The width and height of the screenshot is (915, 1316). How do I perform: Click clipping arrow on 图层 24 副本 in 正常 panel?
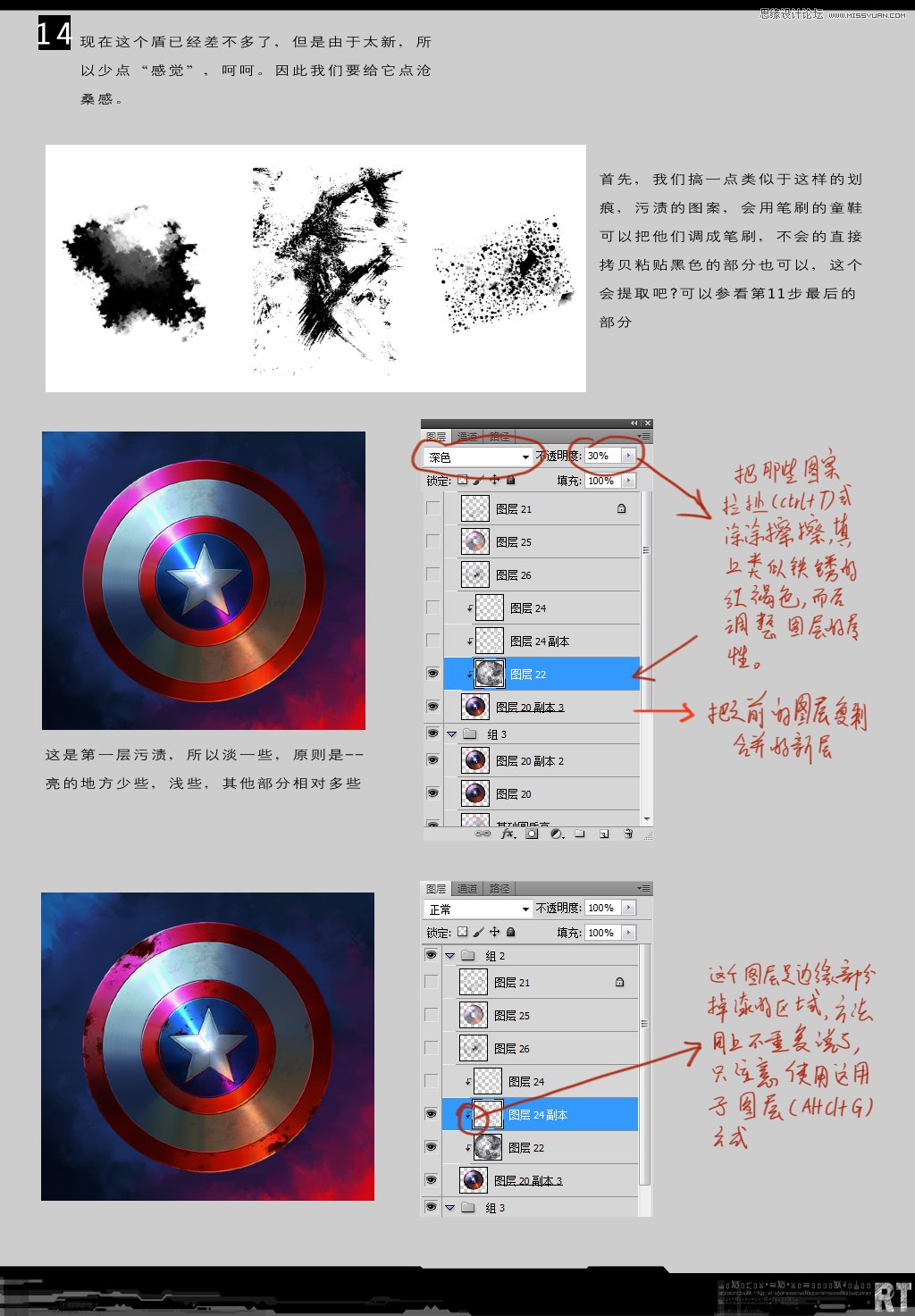click(x=467, y=1115)
